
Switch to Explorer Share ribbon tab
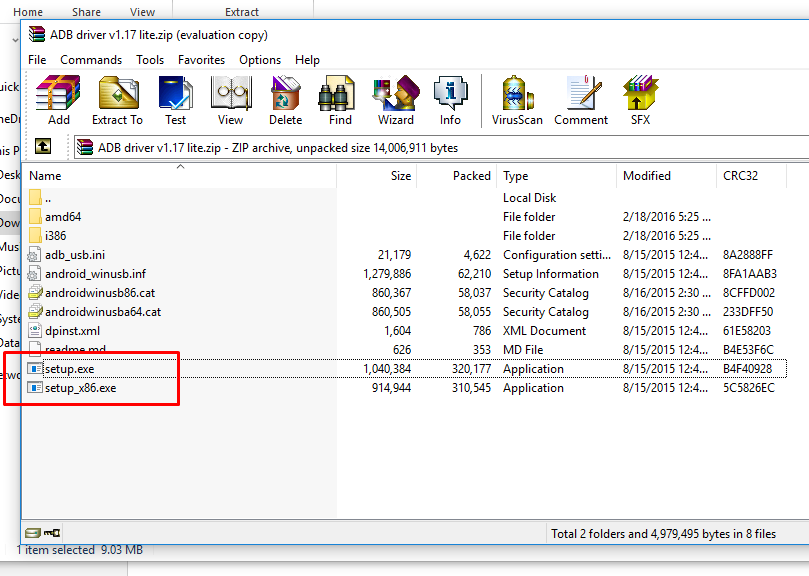click(x=86, y=11)
